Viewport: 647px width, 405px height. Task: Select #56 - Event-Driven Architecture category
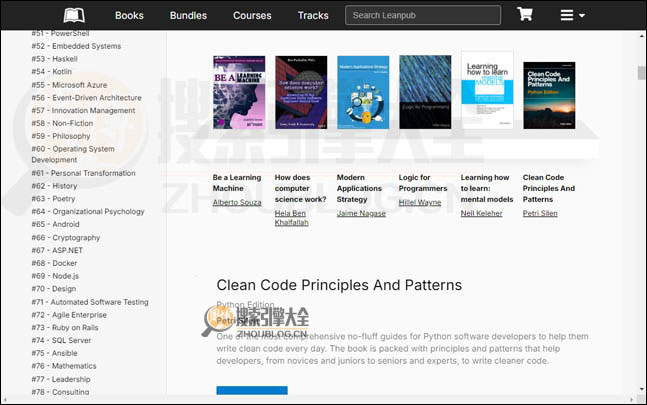click(87, 98)
